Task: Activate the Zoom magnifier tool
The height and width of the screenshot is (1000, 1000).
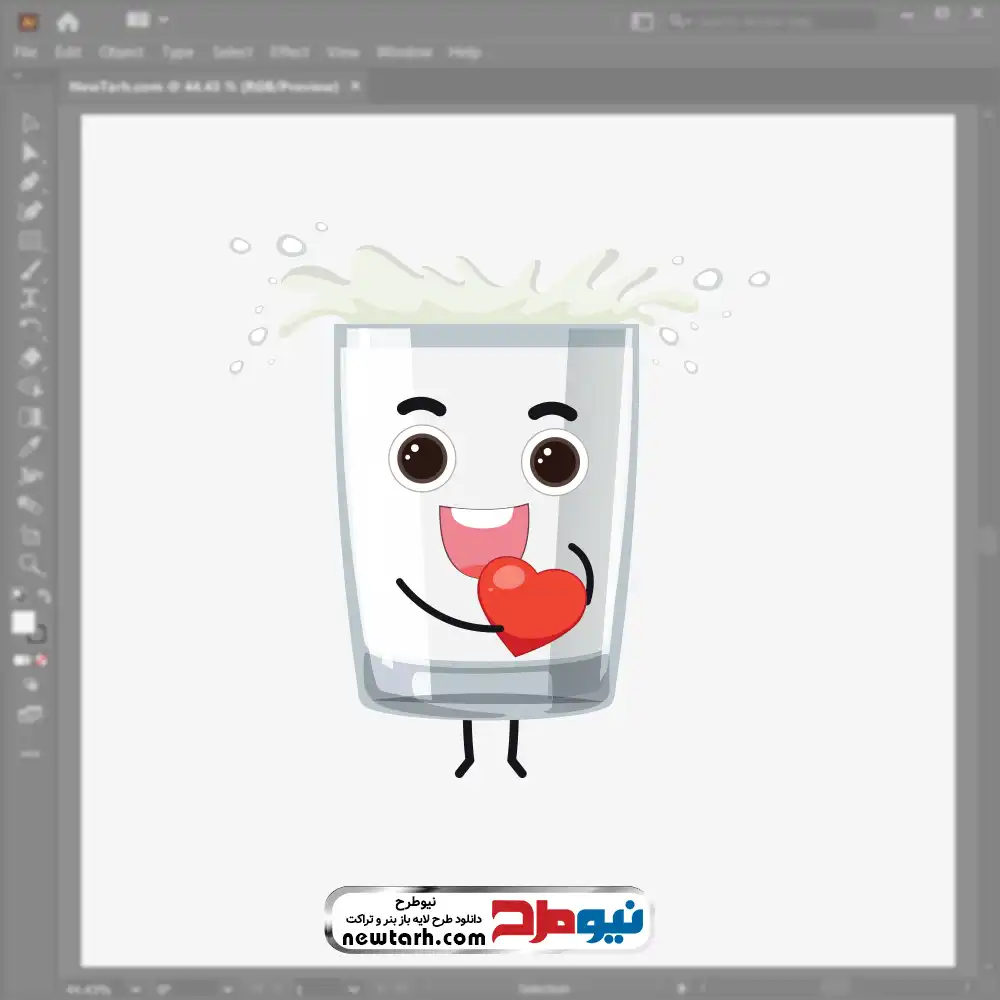Action: click(30, 565)
